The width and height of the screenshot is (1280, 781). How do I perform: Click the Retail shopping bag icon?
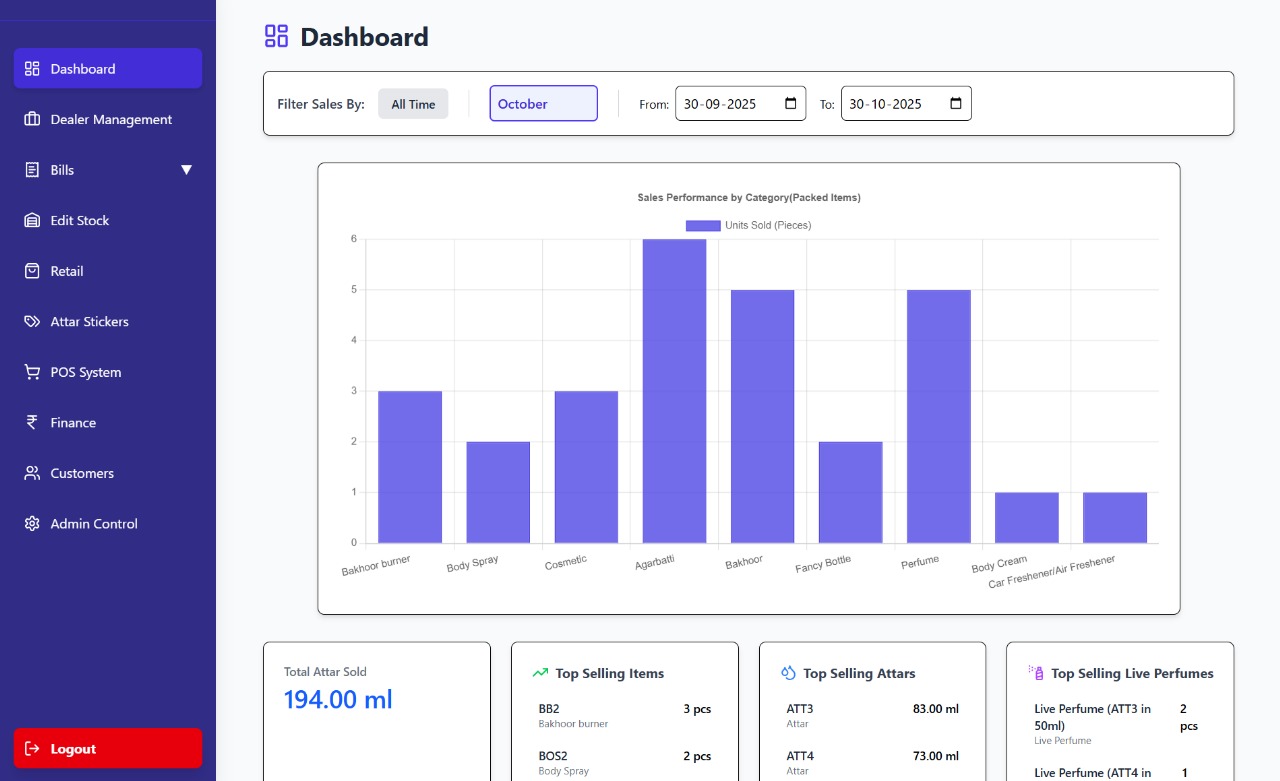(32, 271)
